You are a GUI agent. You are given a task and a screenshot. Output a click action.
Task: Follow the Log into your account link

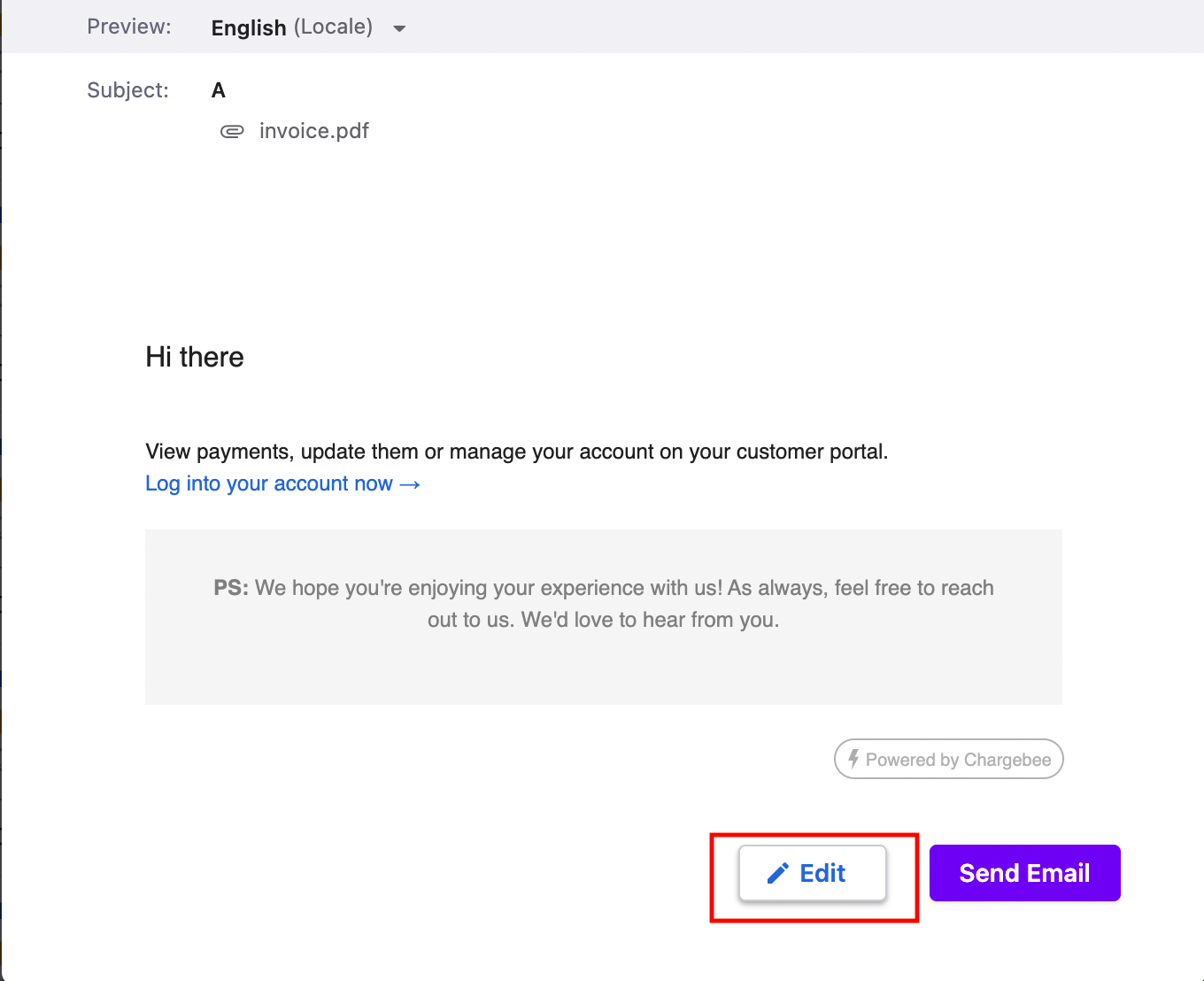click(x=269, y=483)
